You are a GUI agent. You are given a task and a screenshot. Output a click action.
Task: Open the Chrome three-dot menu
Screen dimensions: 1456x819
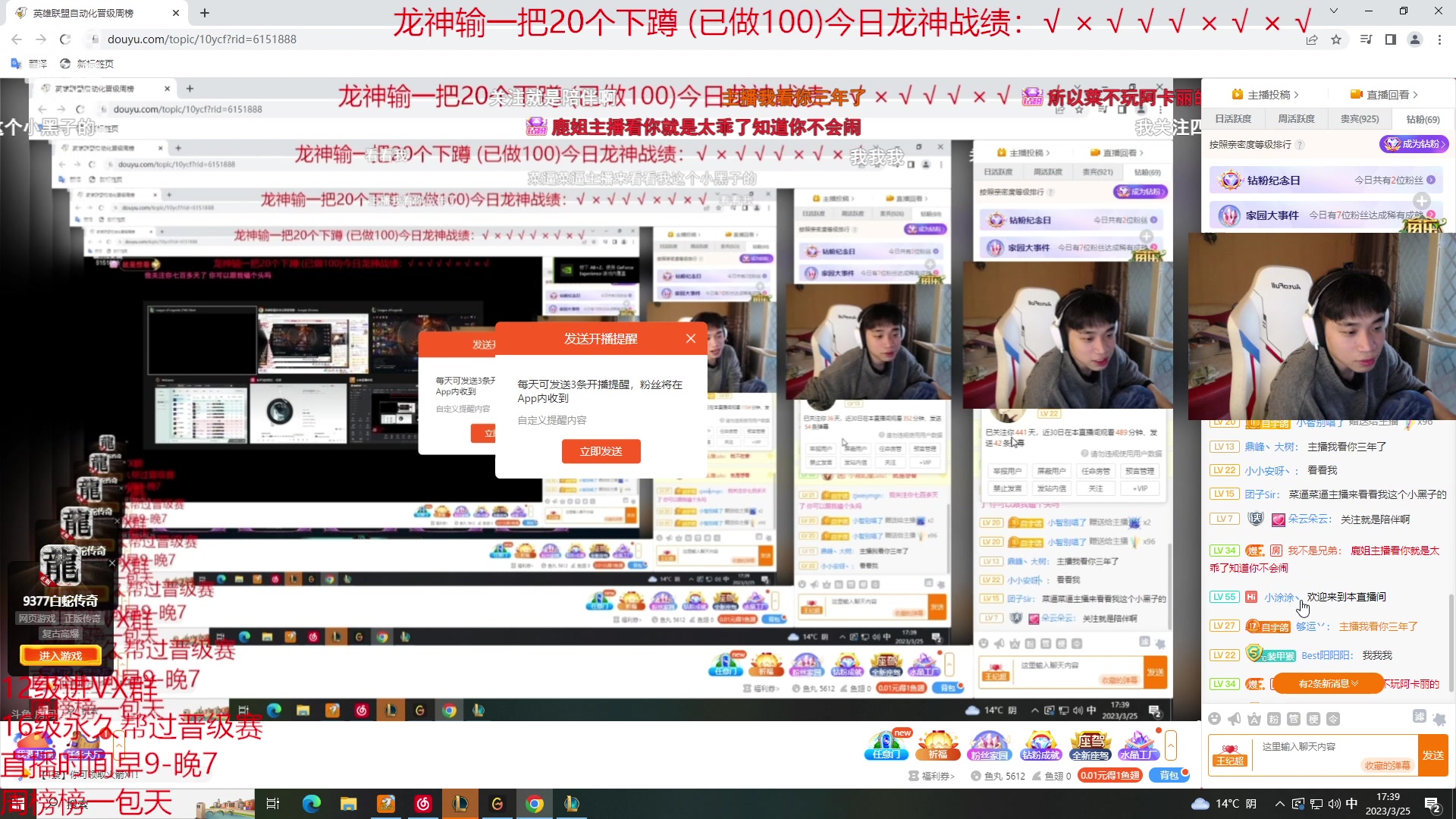[1439, 39]
